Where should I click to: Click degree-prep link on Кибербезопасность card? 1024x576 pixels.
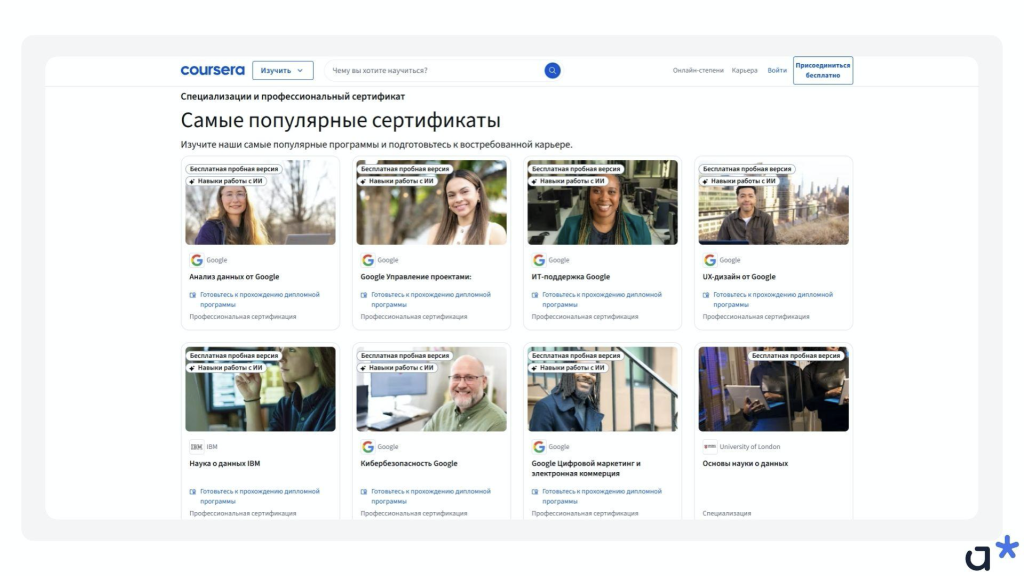431,496
